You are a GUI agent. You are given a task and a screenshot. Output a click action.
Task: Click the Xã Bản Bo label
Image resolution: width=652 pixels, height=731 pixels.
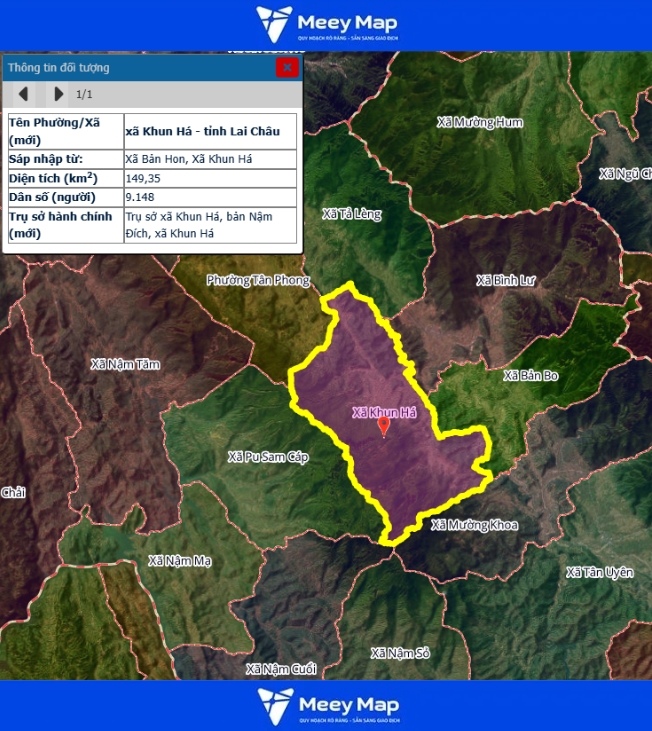coord(531,376)
